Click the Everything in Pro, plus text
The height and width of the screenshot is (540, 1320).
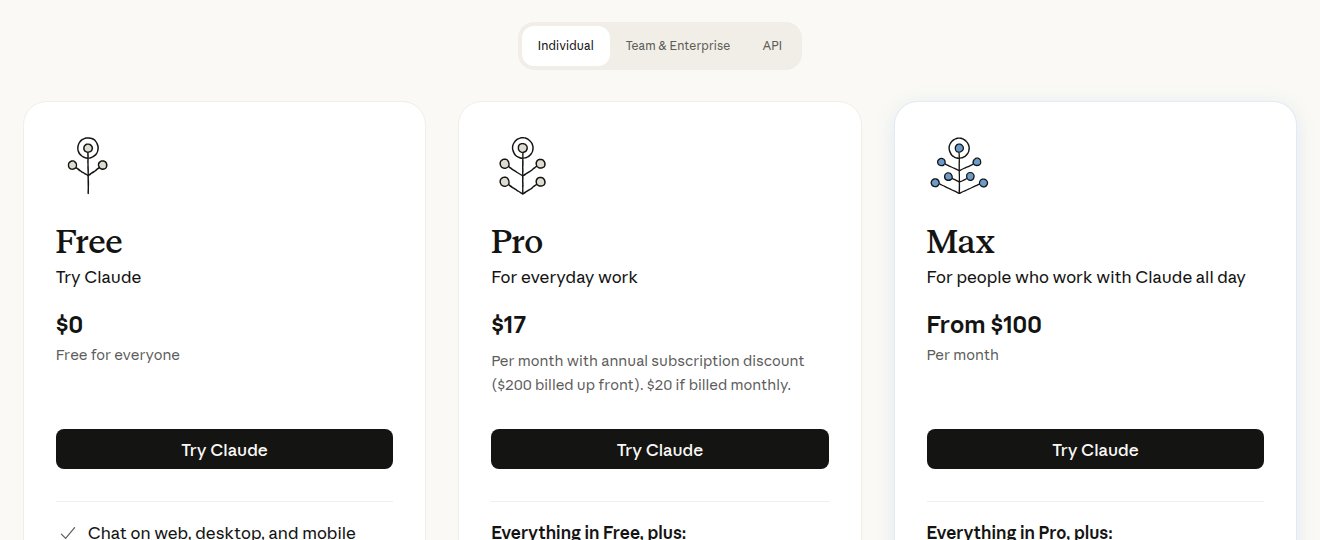[x=1020, y=532]
